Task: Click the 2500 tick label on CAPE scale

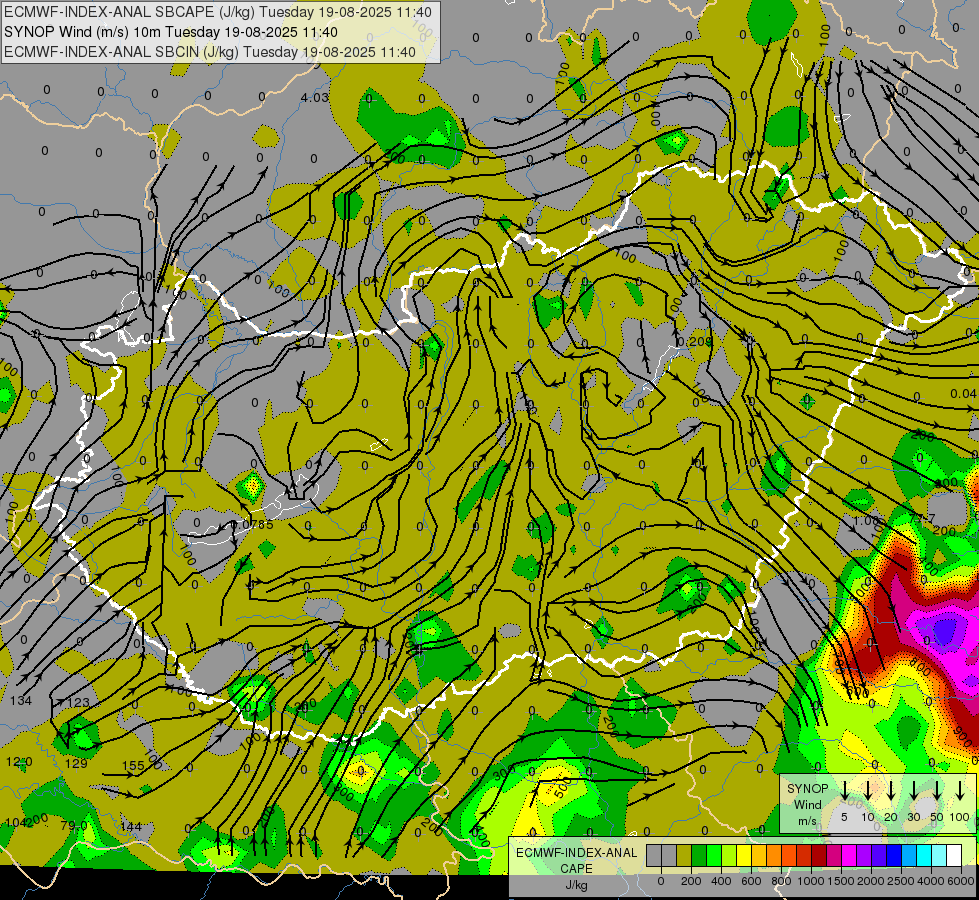Action: (x=901, y=881)
